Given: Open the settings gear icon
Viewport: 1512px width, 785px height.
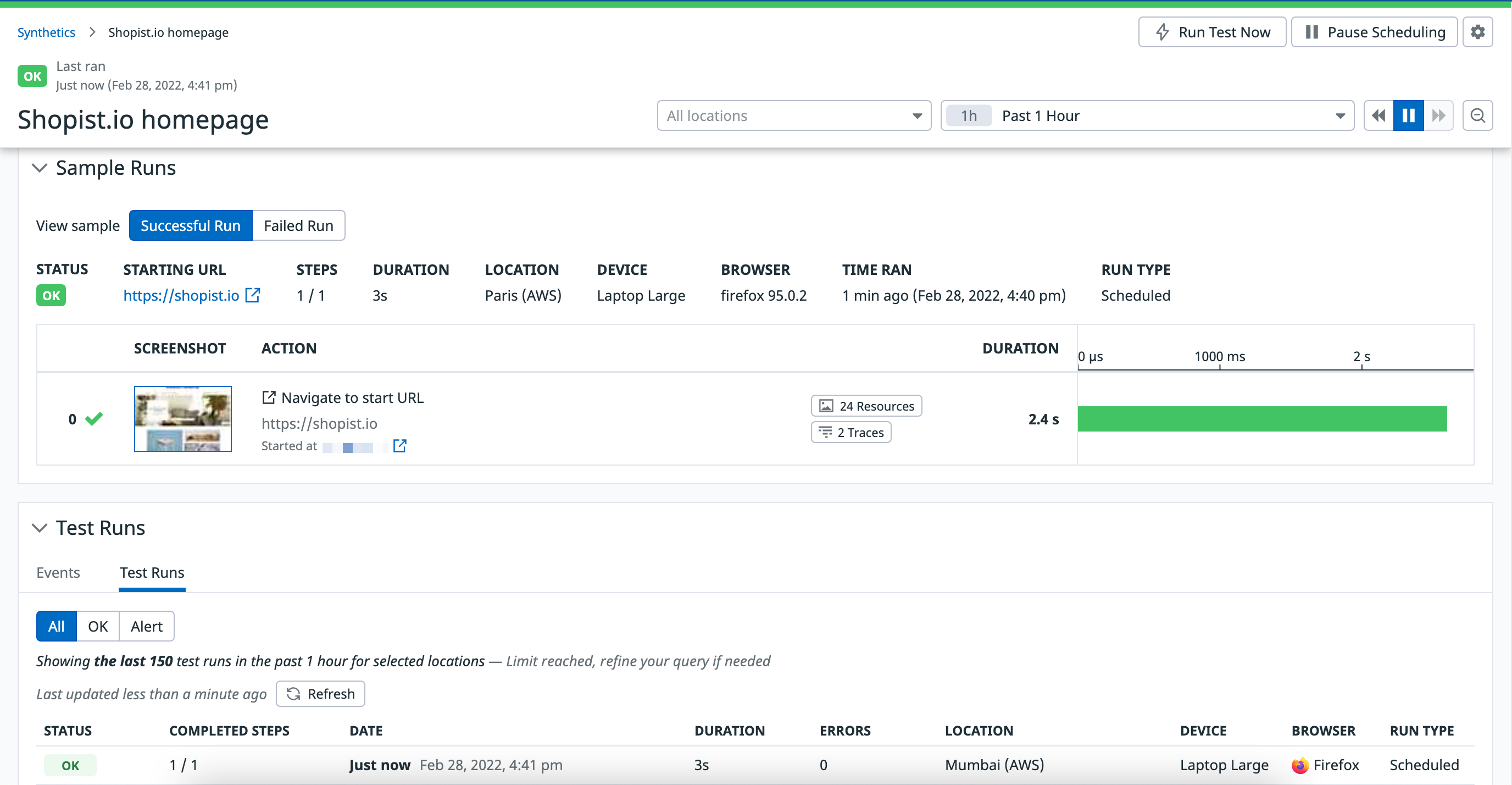Looking at the screenshot, I should 1477,32.
